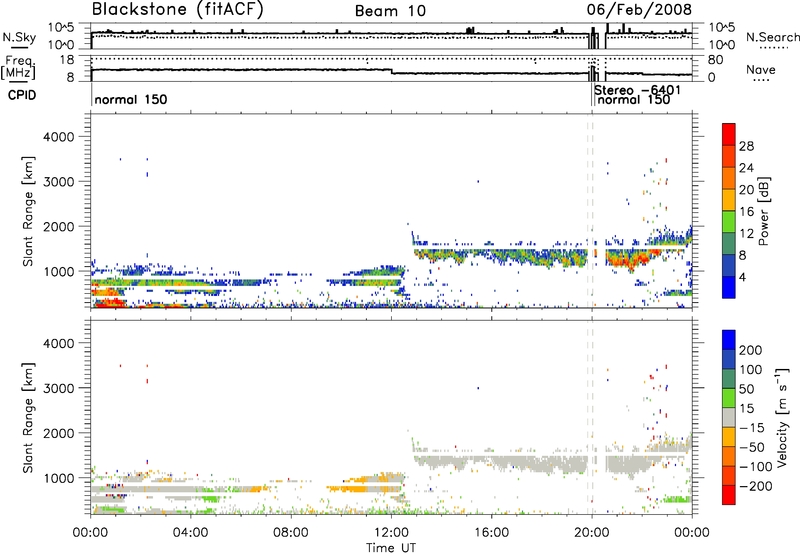
Task: Click the '50' tick on the velocity scale
Action: pyautogui.click(x=746, y=389)
